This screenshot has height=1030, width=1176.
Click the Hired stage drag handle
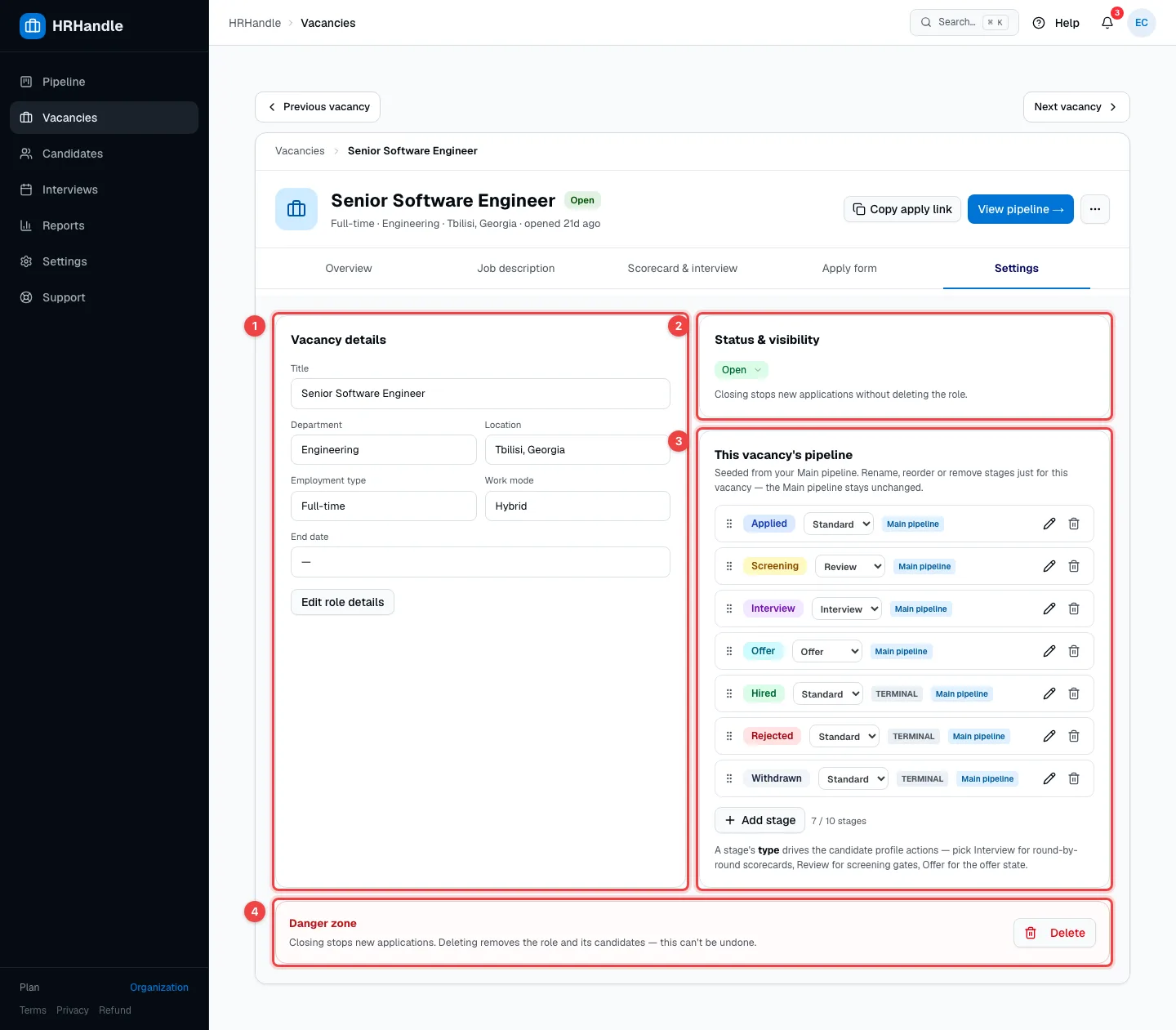[729, 693]
